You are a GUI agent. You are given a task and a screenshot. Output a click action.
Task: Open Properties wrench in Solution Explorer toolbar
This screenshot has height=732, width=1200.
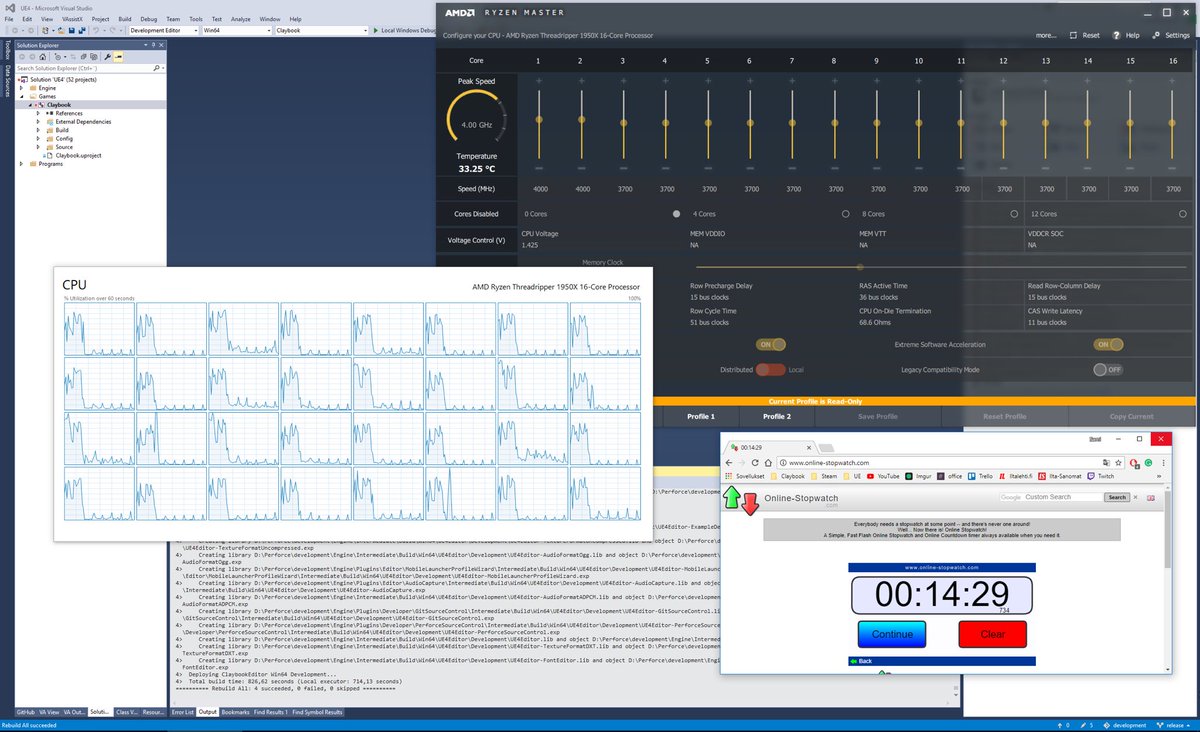(x=107, y=57)
